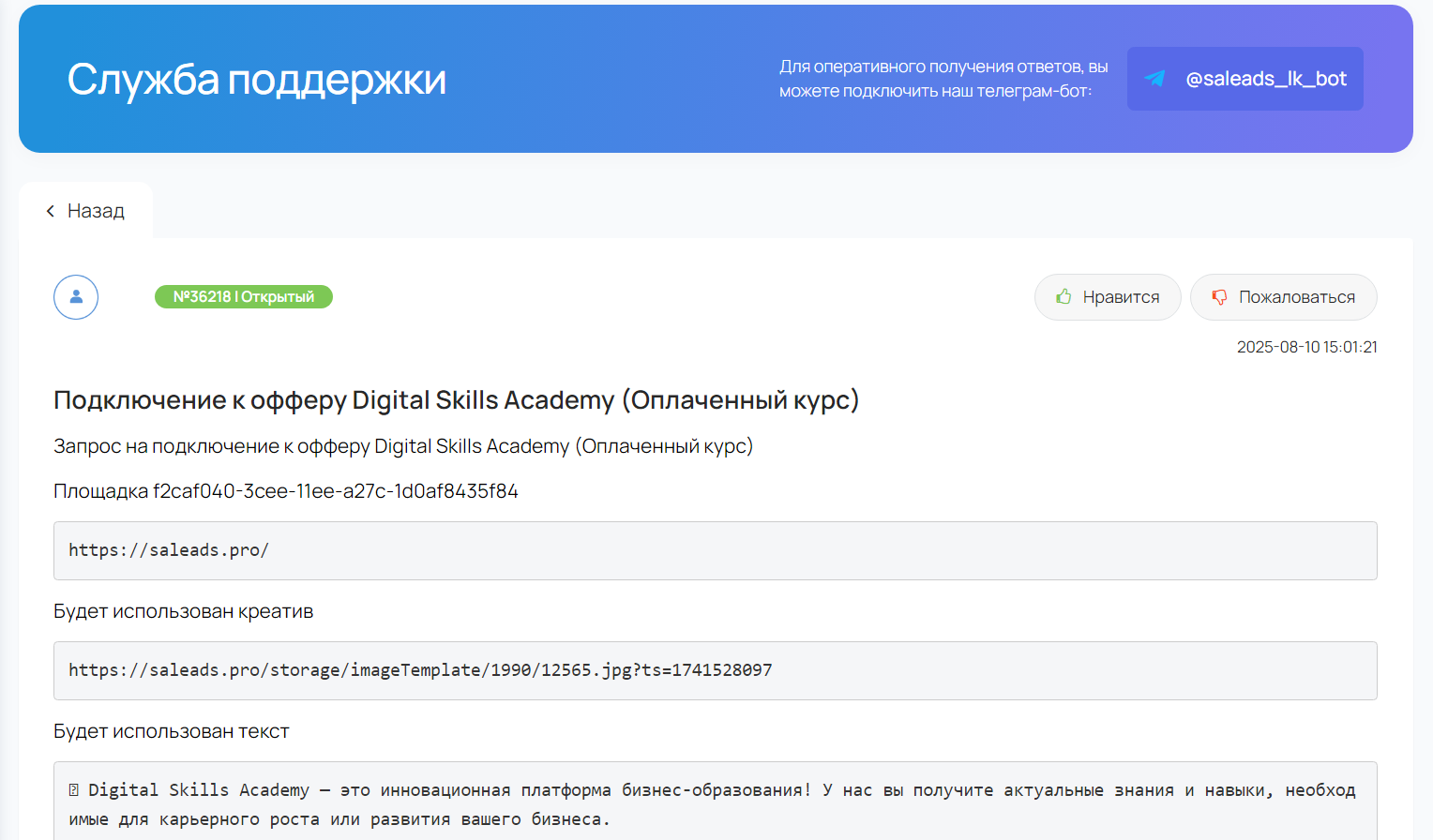Open the @saleads_lk_bot Telegram bot button

point(1244,79)
